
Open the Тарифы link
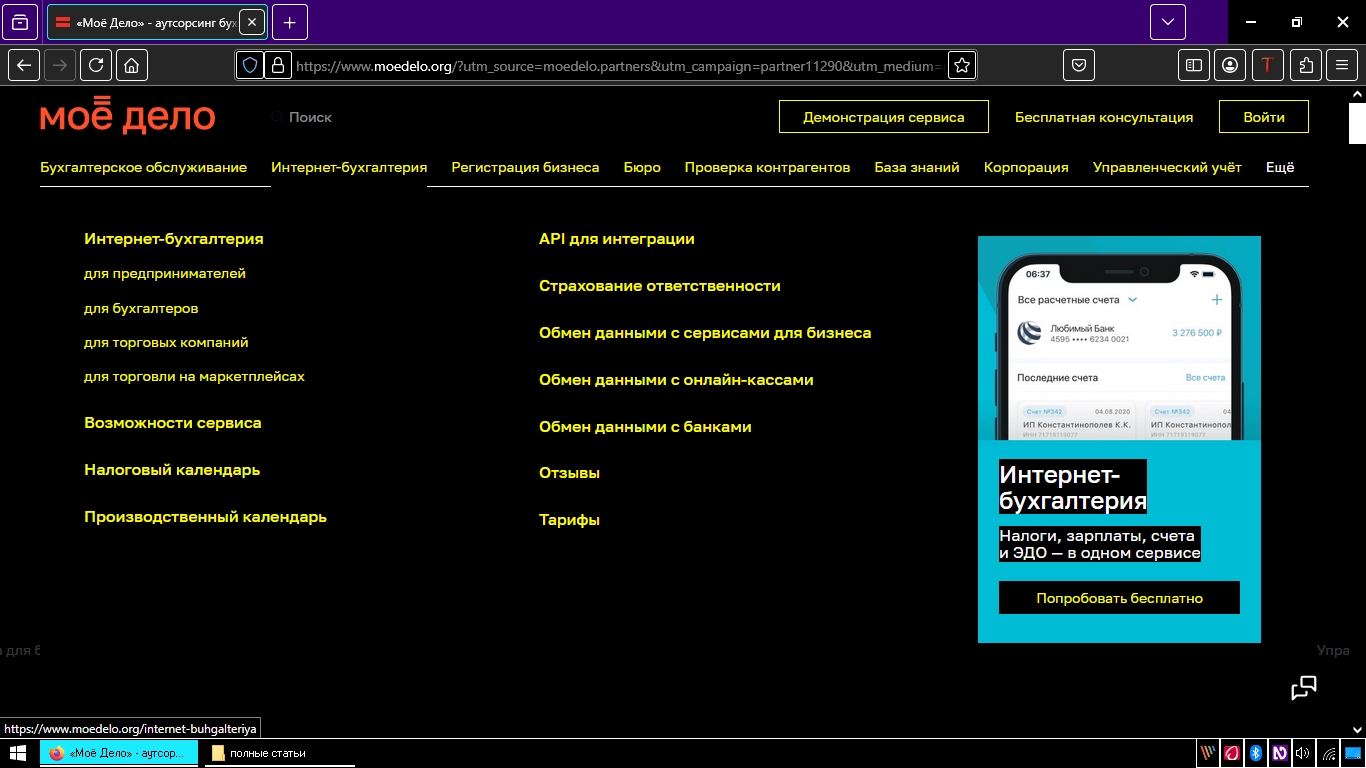coord(569,520)
